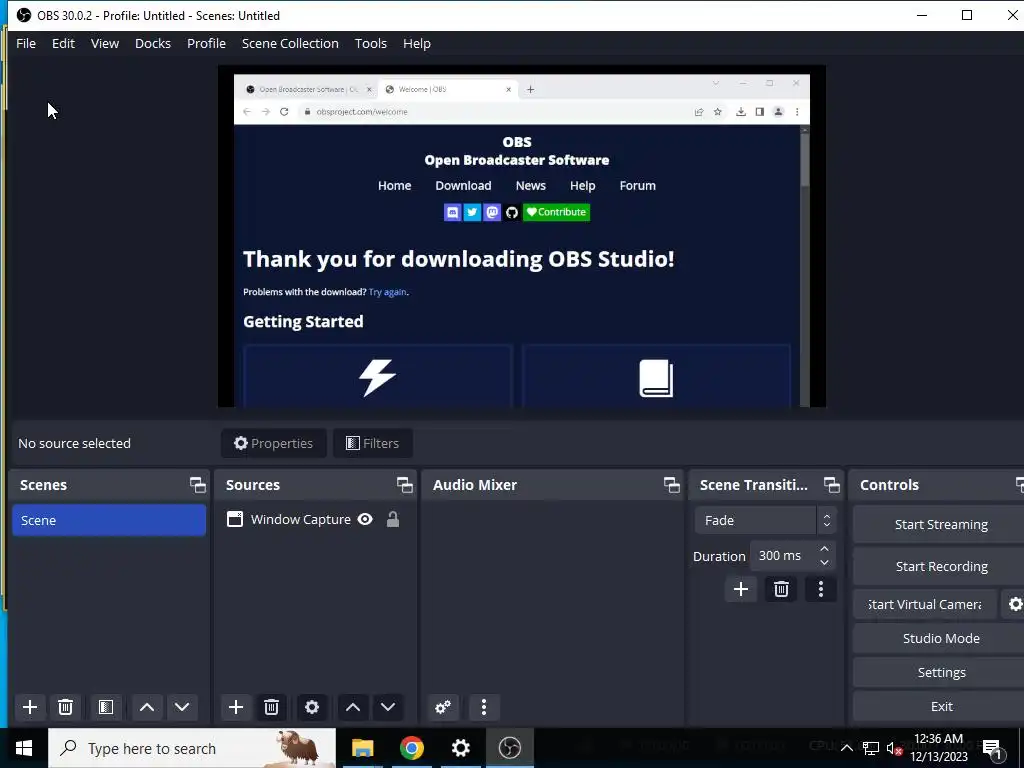The image size is (1024, 768).
Task: Open Fade transition dropdown
Action: pyautogui.click(x=765, y=520)
